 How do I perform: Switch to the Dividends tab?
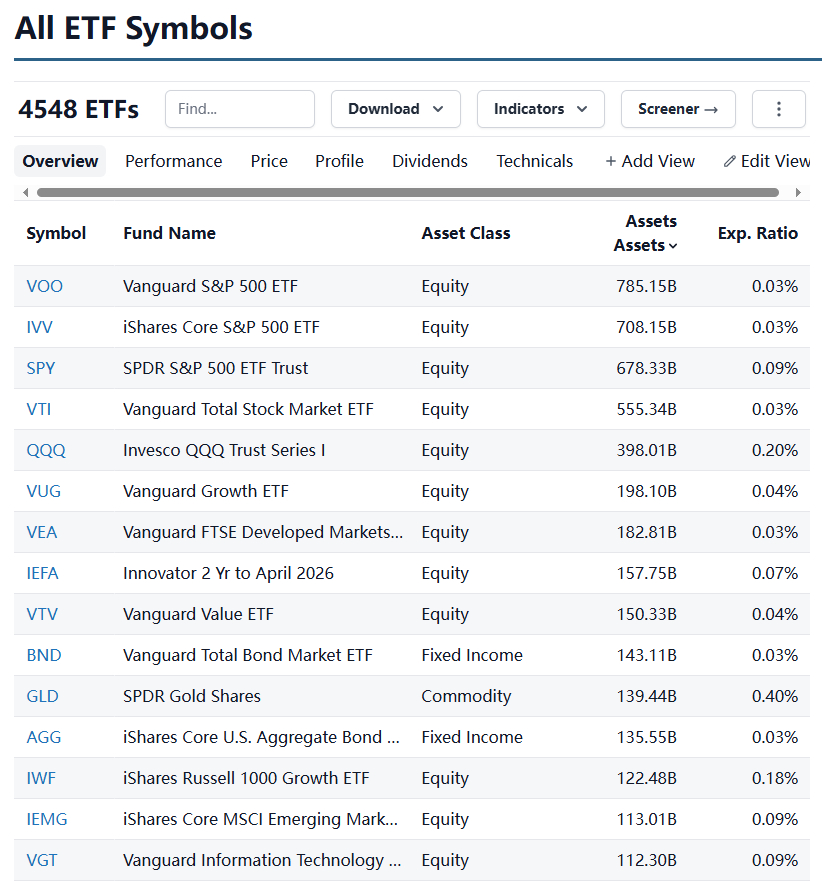pos(430,161)
